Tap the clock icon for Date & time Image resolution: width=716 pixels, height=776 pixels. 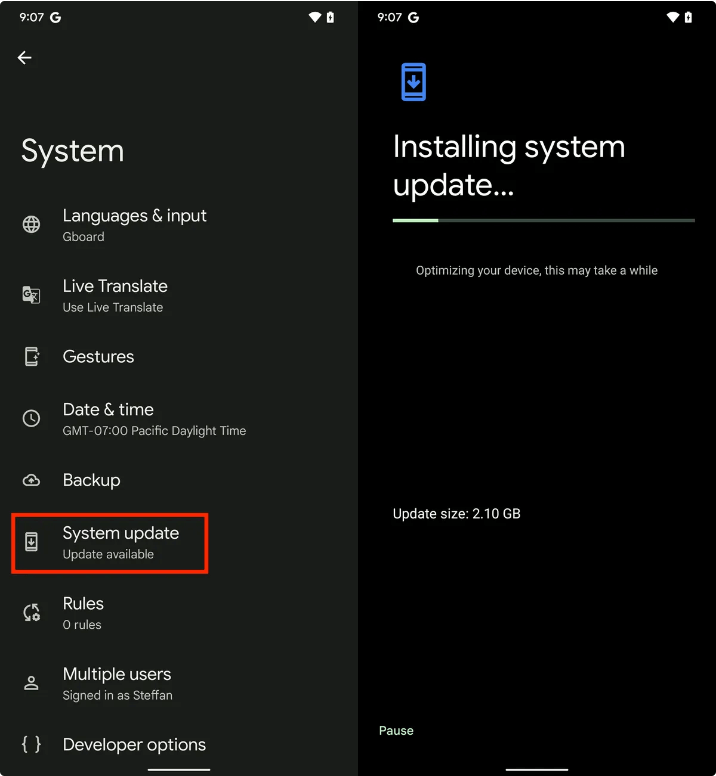tap(31, 418)
